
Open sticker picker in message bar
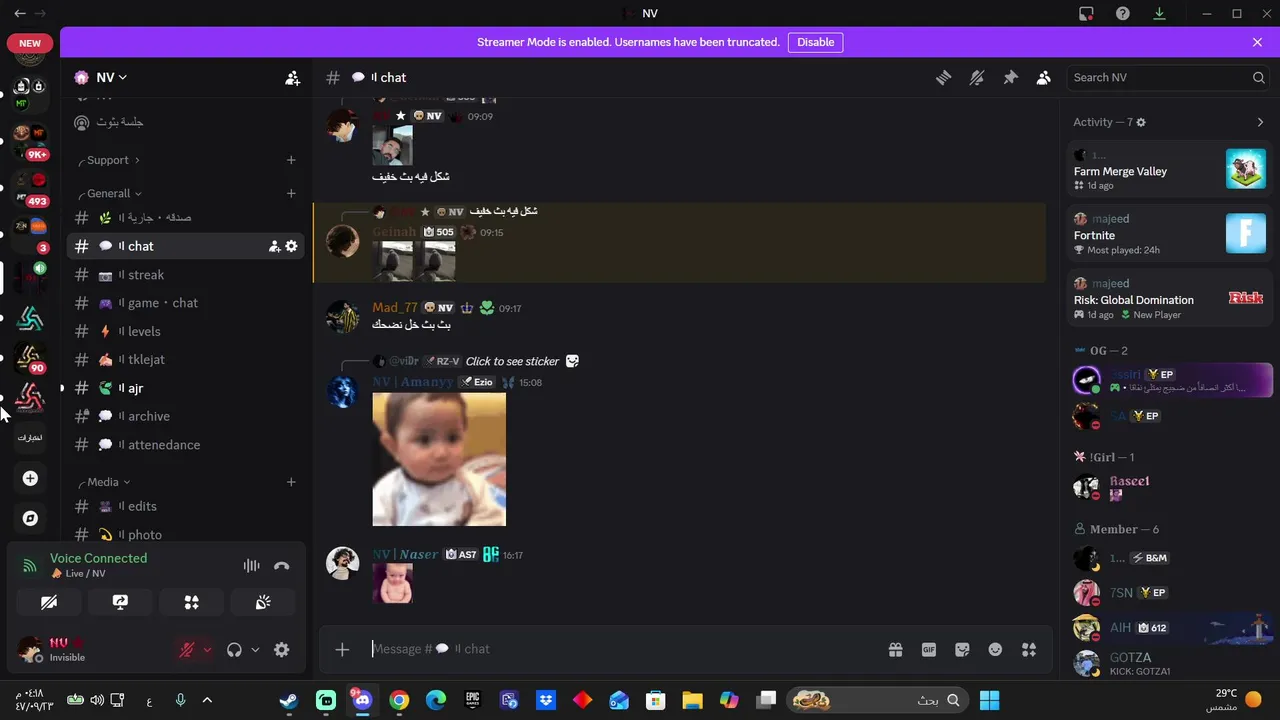(962, 649)
